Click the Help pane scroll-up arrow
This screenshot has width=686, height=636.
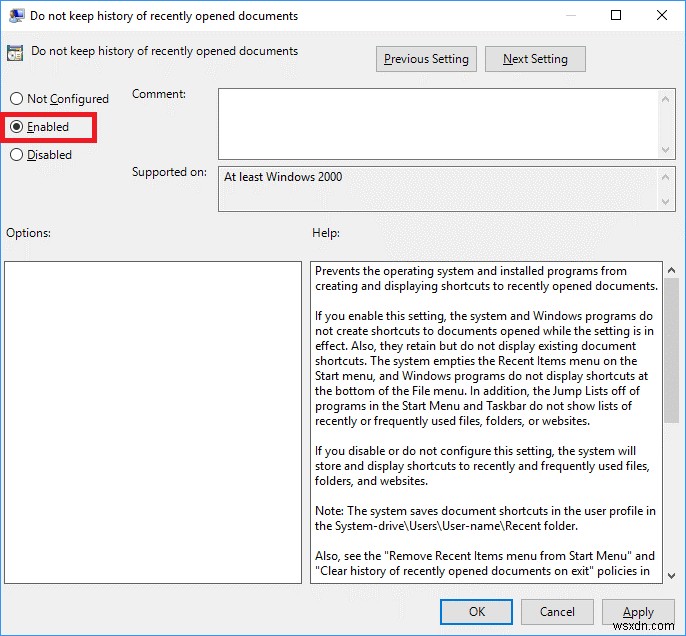pyautogui.click(x=672, y=271)
